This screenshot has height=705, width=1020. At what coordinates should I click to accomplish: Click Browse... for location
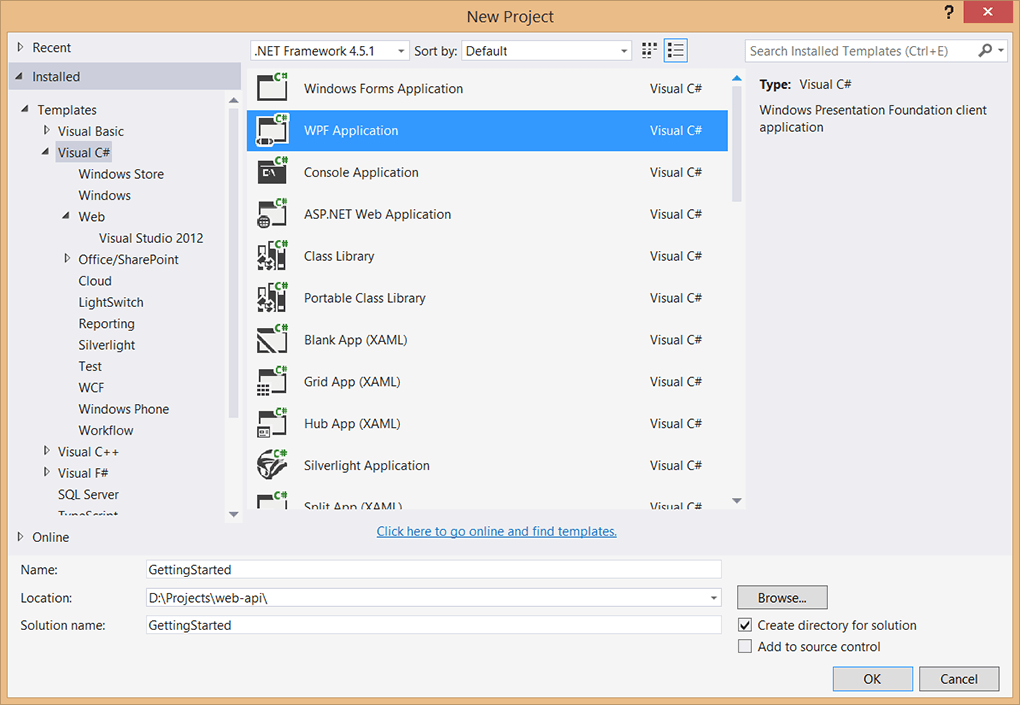click(782, 598)
